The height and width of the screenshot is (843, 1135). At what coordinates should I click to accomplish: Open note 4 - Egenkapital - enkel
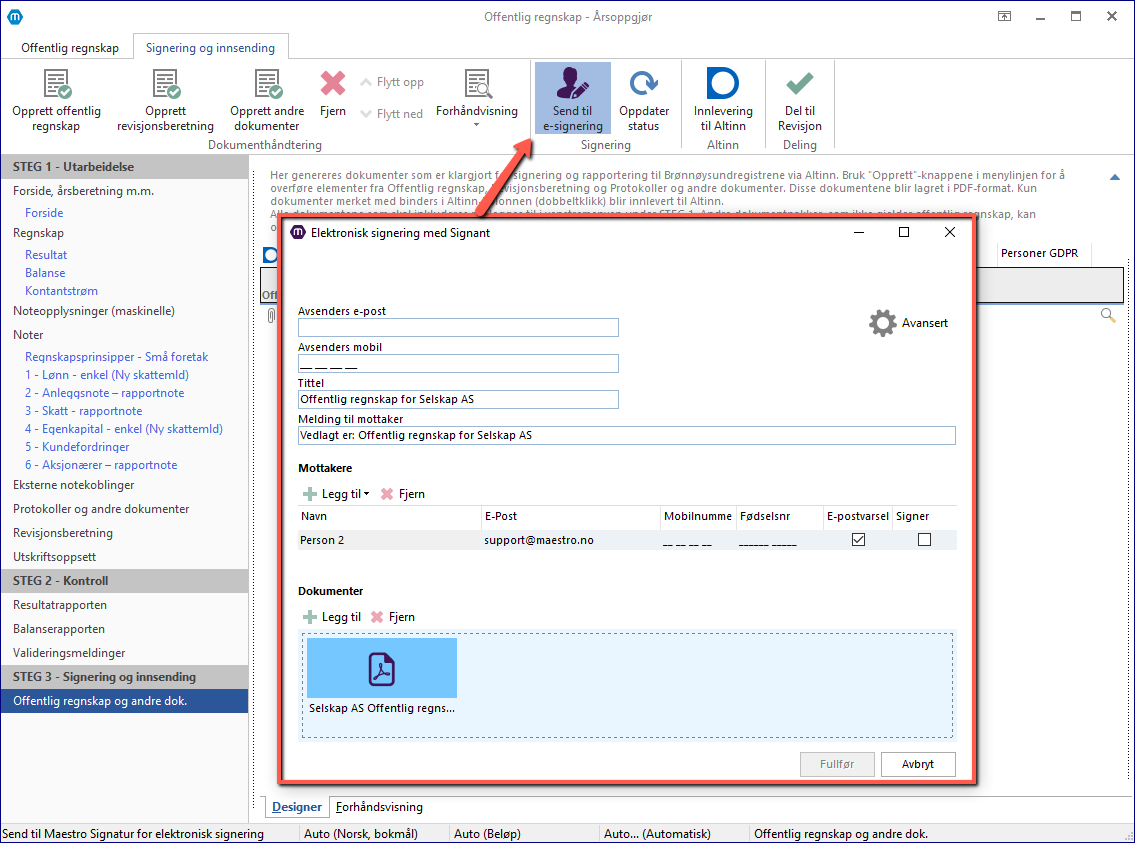click(124, 429)
